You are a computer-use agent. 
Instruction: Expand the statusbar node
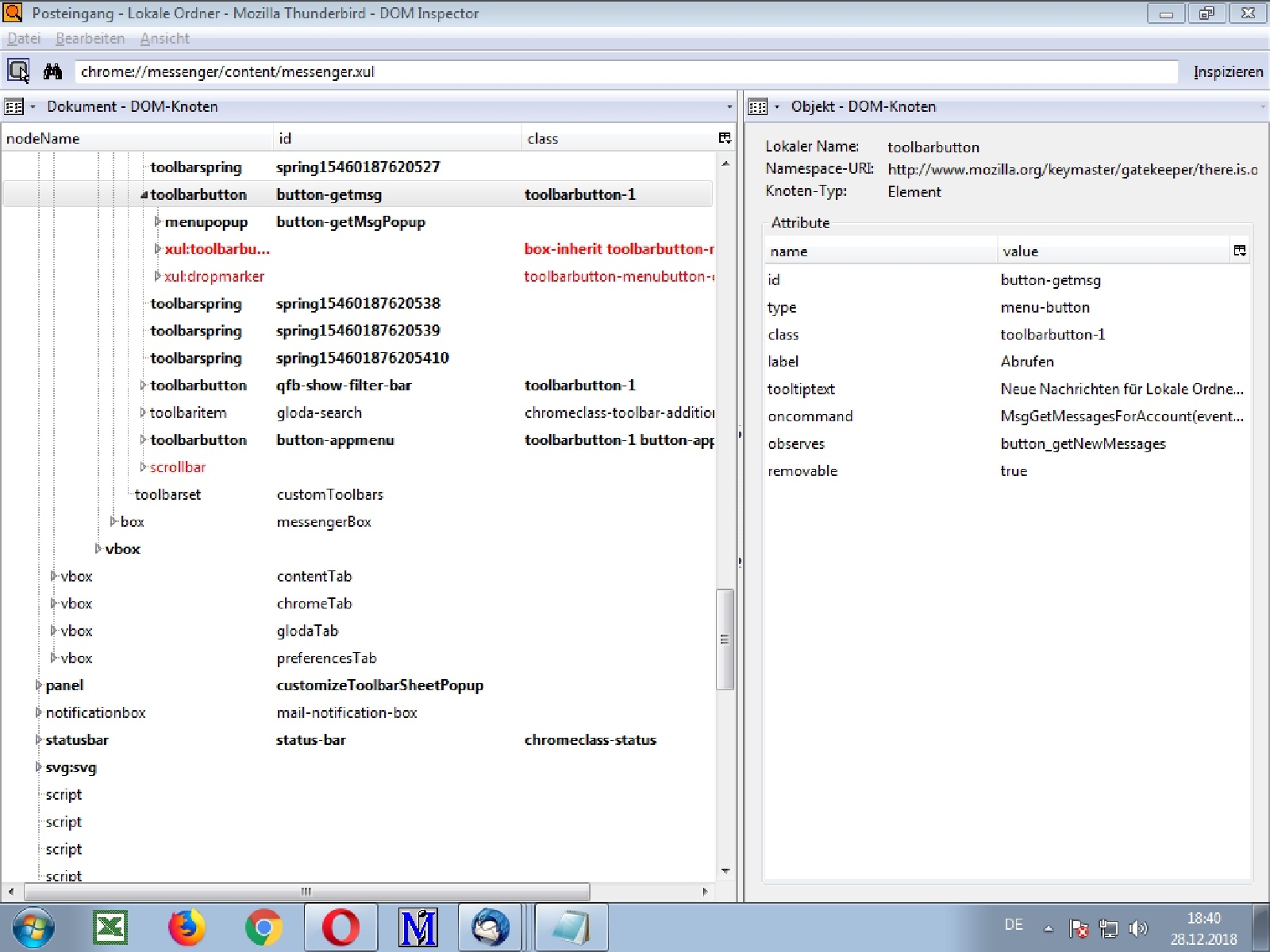coord(39,739)
